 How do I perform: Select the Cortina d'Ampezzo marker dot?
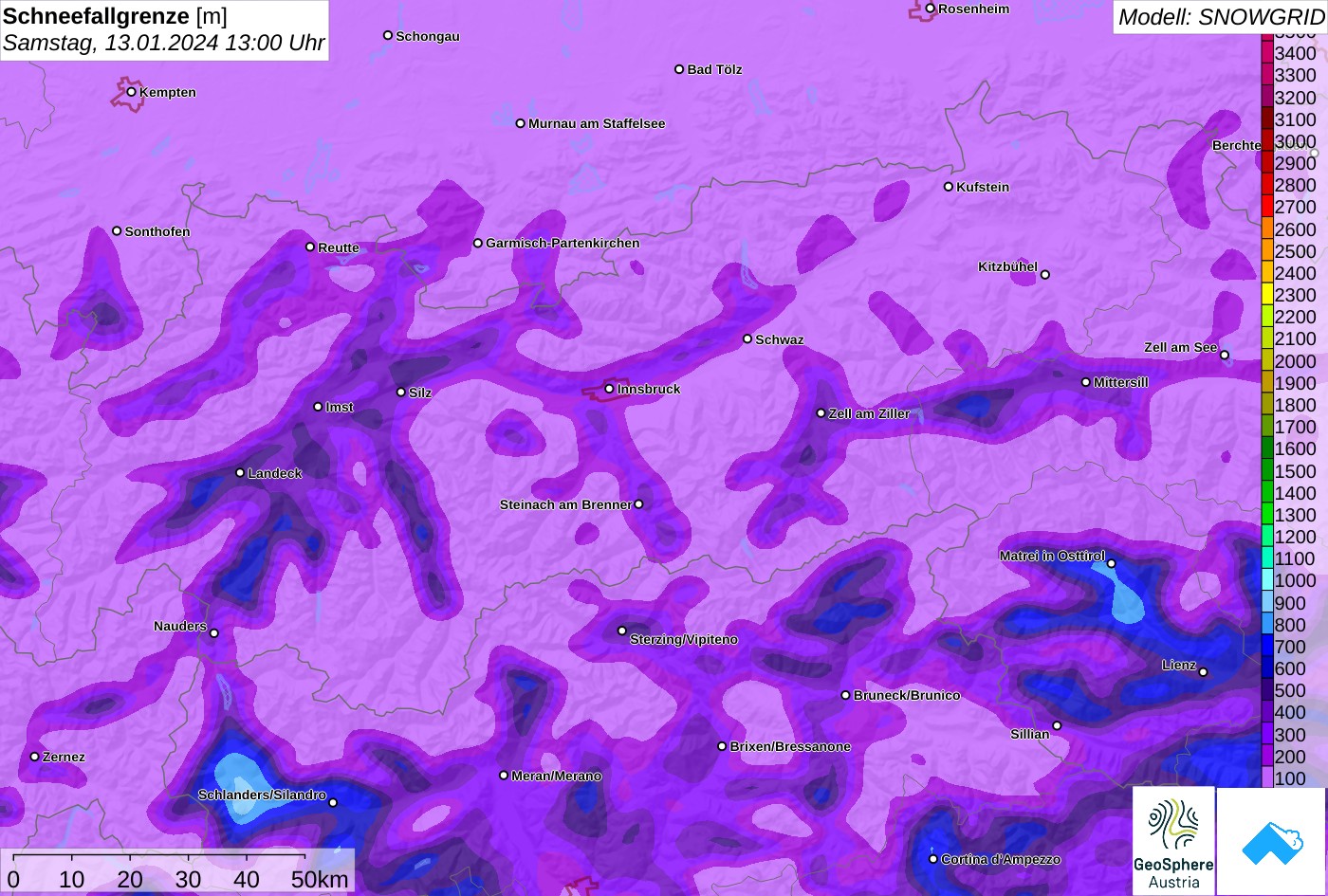[x=932, y=859]
